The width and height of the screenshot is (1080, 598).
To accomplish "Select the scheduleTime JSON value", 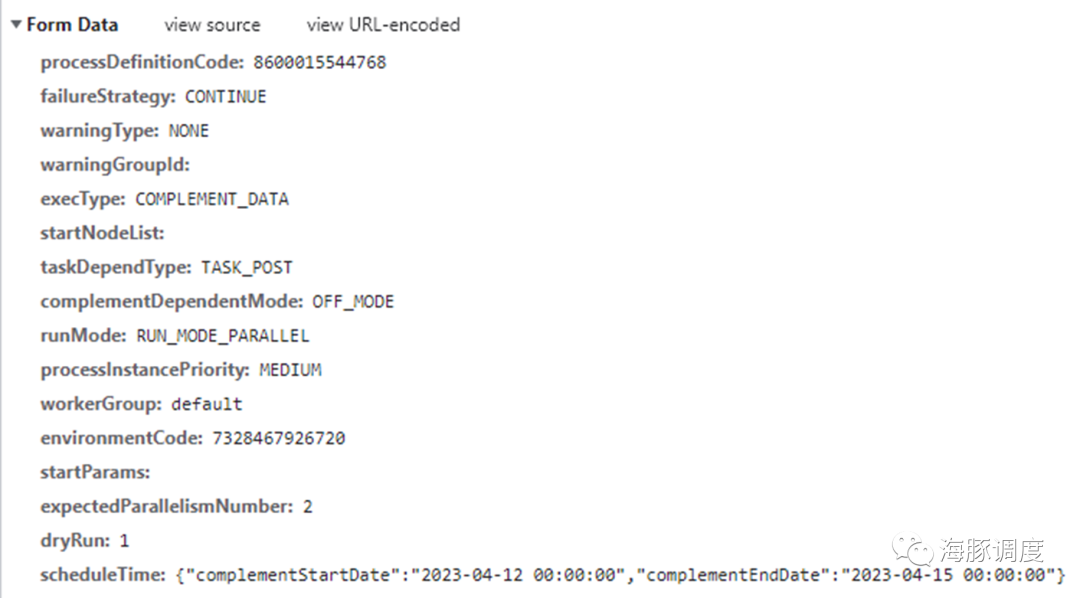I will [x=620, y=575].
